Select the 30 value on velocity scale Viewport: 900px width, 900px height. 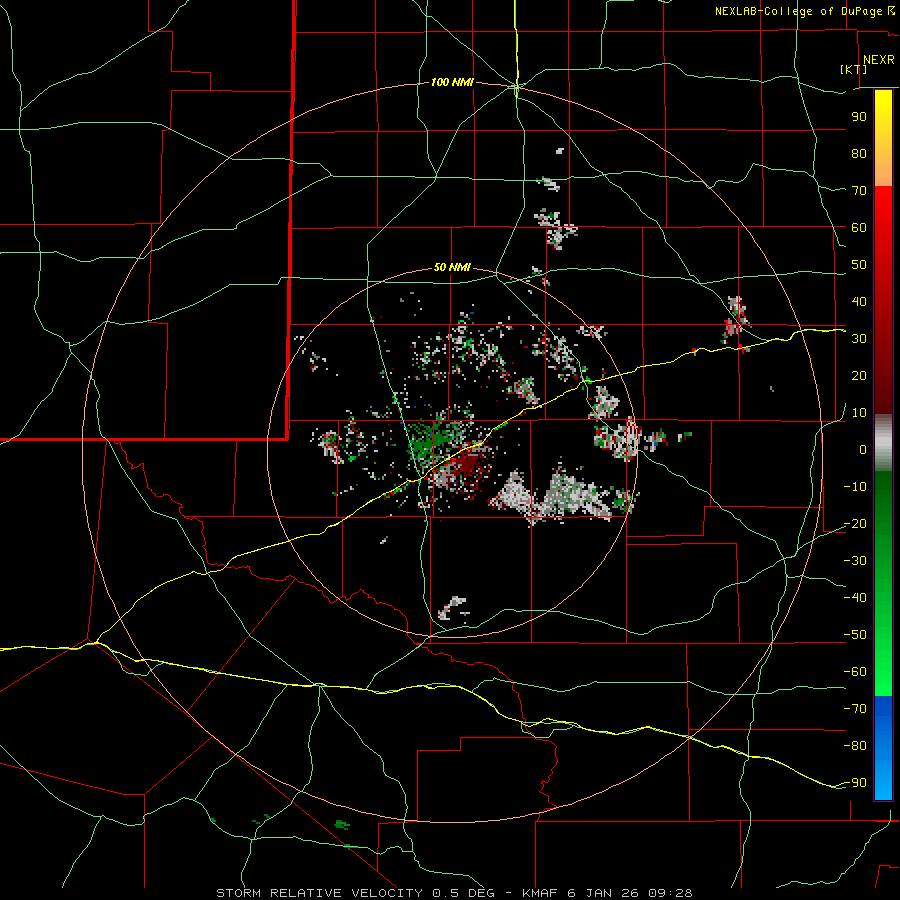click(x=859, y=339)
